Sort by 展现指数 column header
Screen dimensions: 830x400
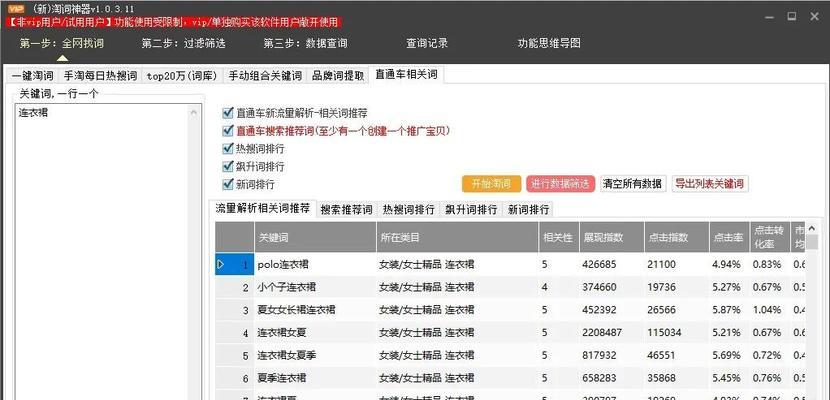pyautogui.click(x=611, y=237)
